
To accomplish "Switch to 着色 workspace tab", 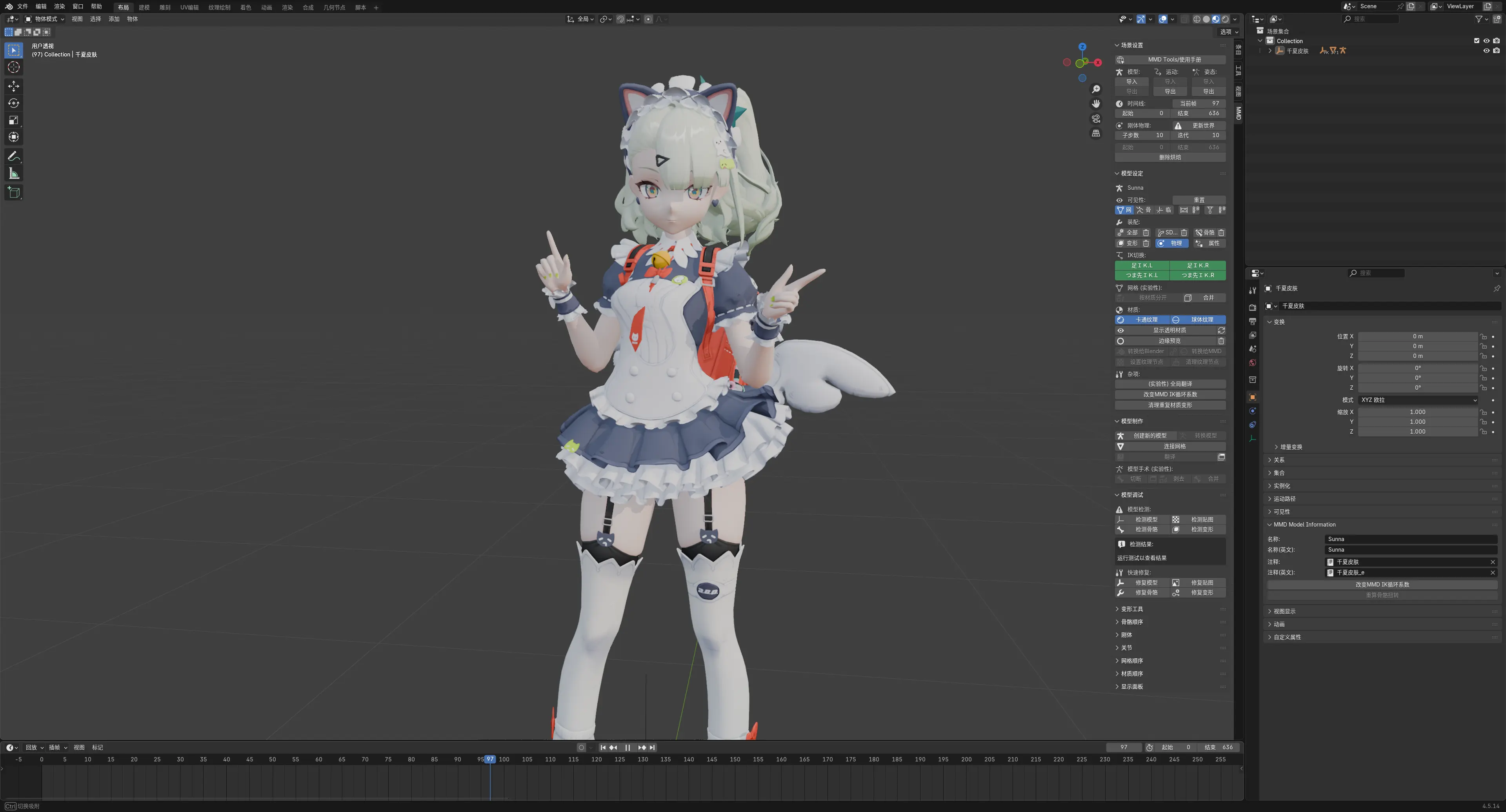I will (246, 7).
